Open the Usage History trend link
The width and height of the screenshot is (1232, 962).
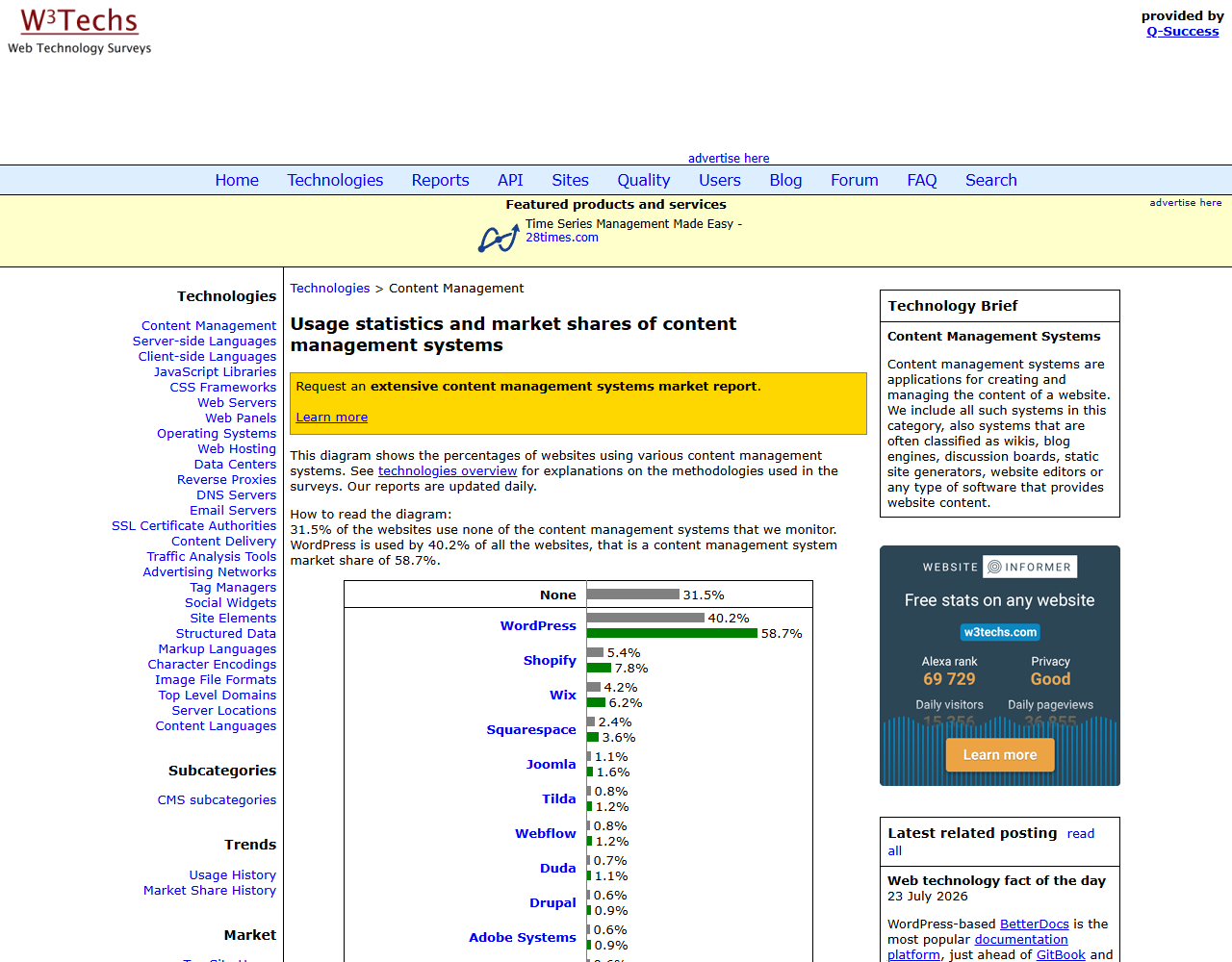tap(233, 874)
